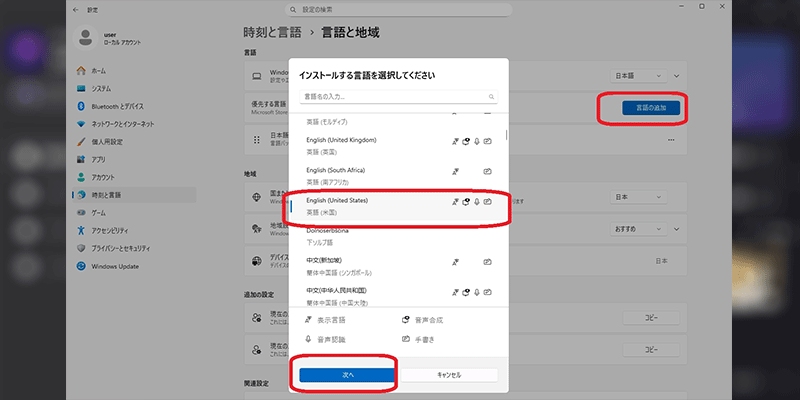Open ネットワークとインターネット in the sidebar
This screenshot has width=800, height=400.
(x=135, y=124)
